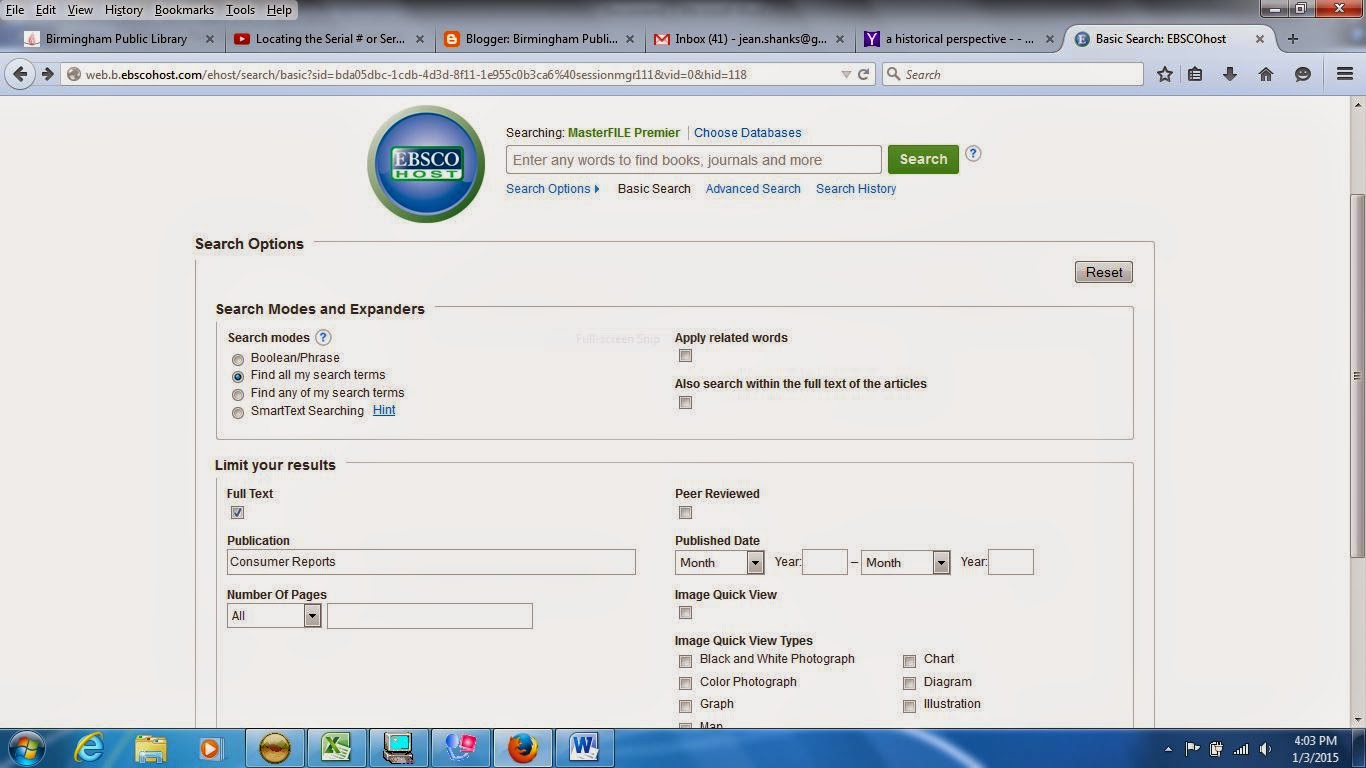Click the browser vertical scrollbar
This screenshot has height=768, width=1366.
tap(1357, 376)
